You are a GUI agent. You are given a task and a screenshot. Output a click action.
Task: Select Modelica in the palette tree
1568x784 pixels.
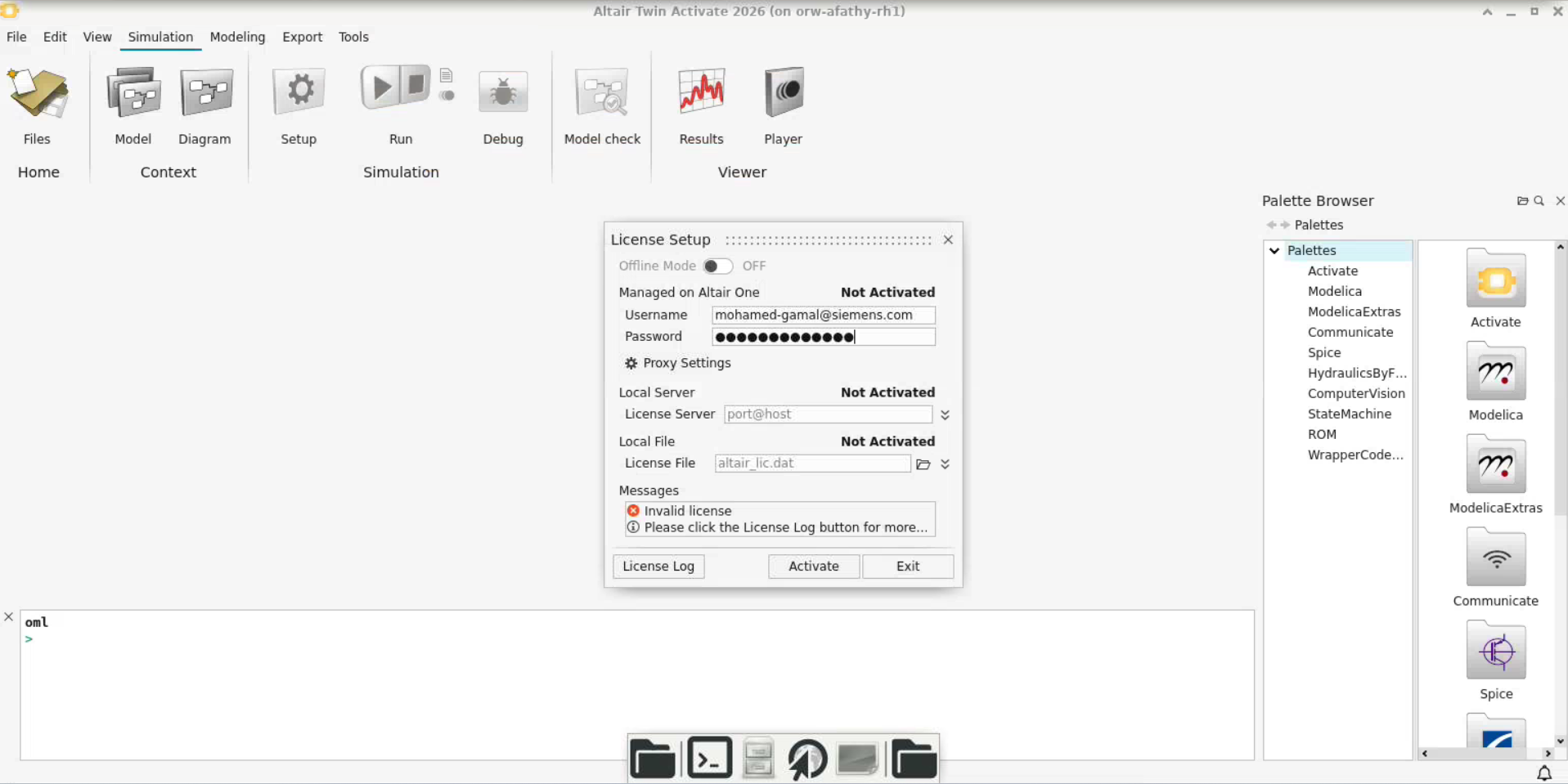[1335, 292]
